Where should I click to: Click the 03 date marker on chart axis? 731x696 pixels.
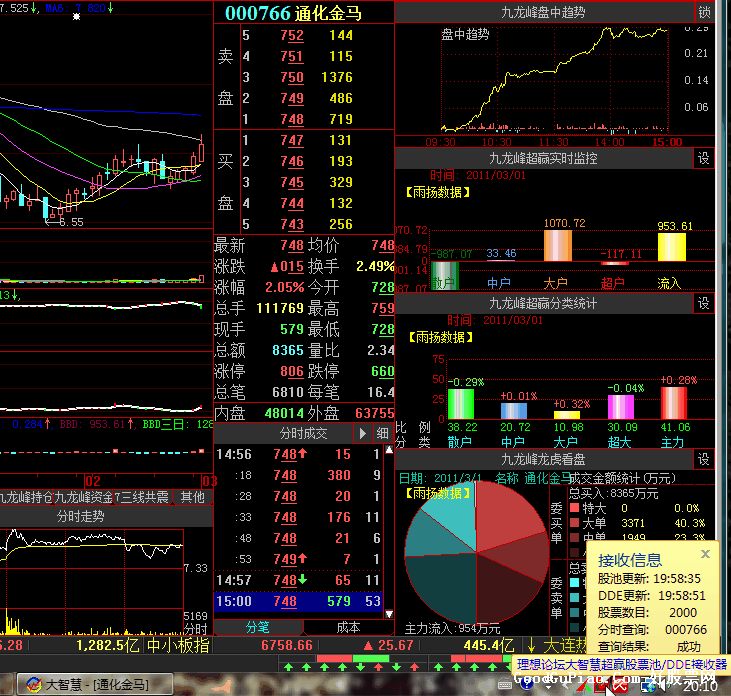pos(209,481)
